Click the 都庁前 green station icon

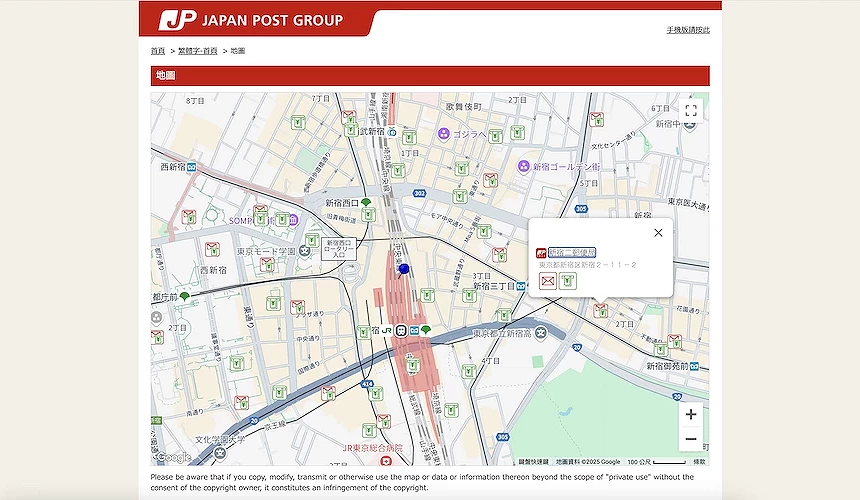184,297
